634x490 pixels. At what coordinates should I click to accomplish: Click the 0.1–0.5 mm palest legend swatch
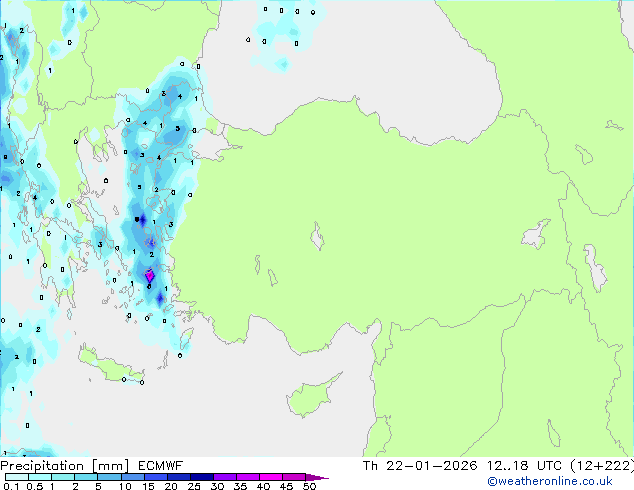[17, 477]
